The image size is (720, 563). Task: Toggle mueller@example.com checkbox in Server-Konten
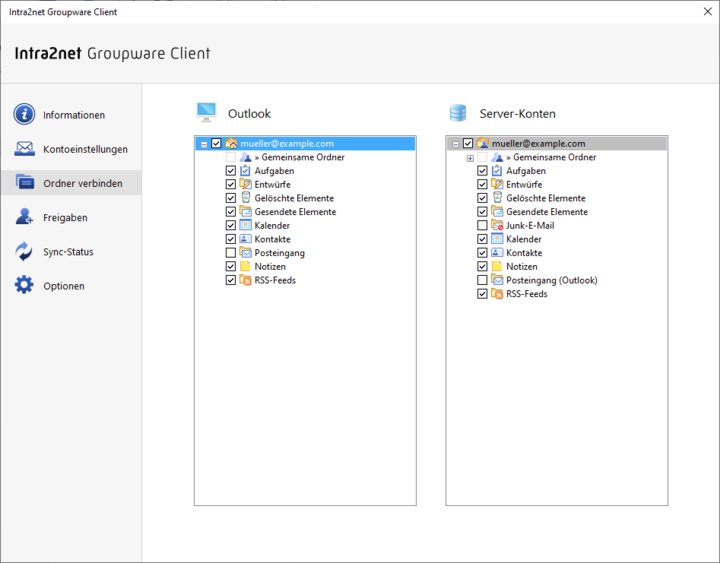point(468,143)
